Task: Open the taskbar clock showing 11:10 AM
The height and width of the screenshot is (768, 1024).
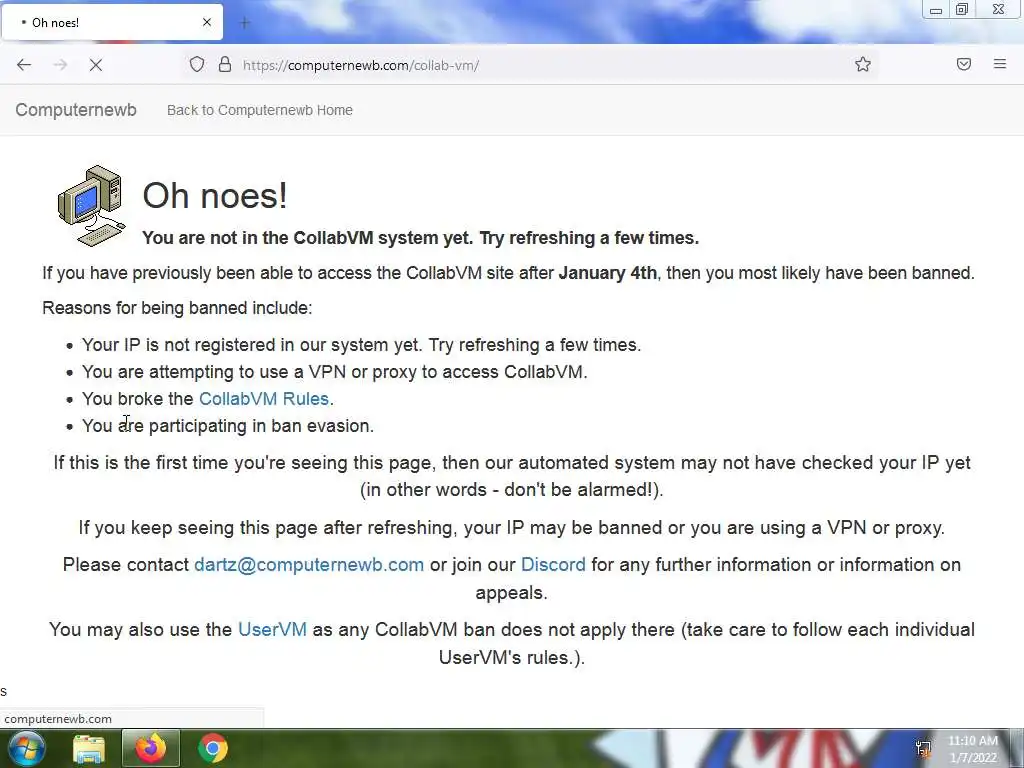Action: point(973,749)
